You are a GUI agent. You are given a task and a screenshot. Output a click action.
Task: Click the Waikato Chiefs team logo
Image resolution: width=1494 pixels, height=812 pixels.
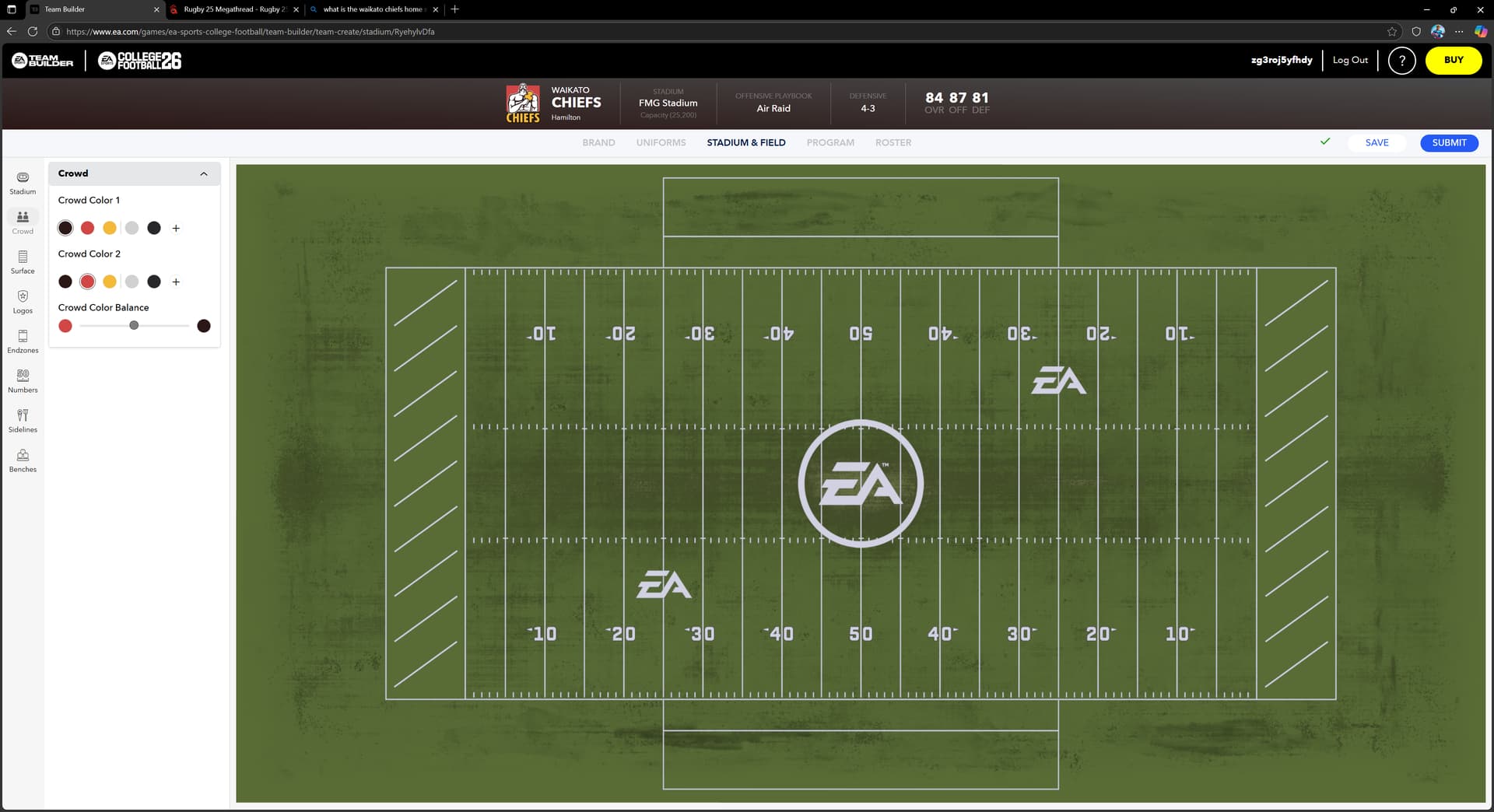[523, 103]
